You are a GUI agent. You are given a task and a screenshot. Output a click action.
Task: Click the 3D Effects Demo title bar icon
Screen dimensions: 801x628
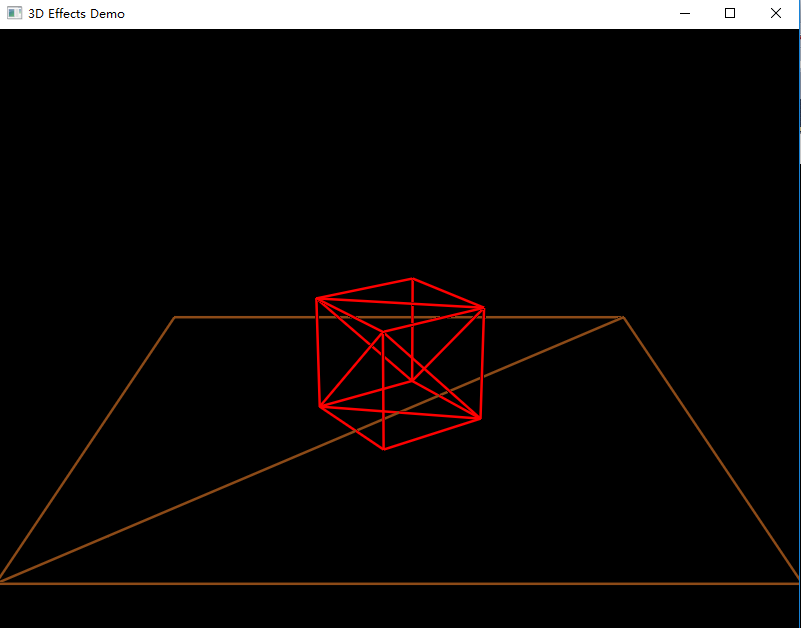(x=14, y=13)
